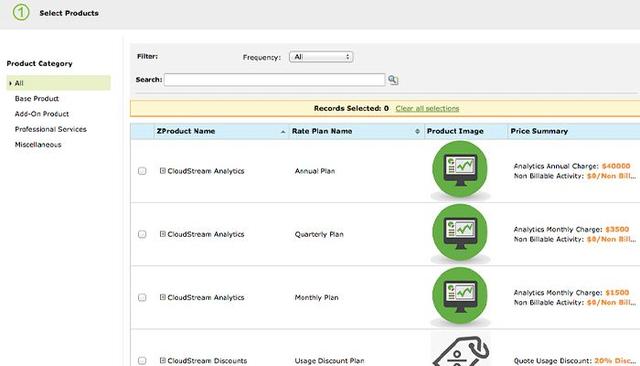Click the Quote Usage Discount price text
Viewport: 640px width, 366px height.
(574, 361)
